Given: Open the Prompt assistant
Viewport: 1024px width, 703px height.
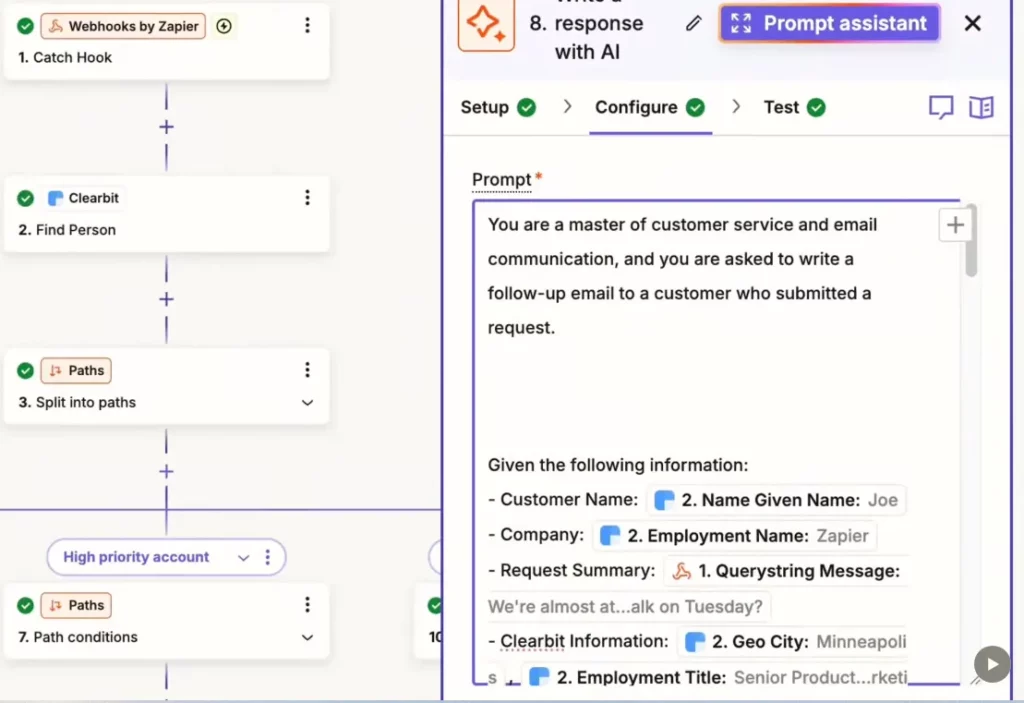Looking at the screenshot, I should [x=829, y=24].
